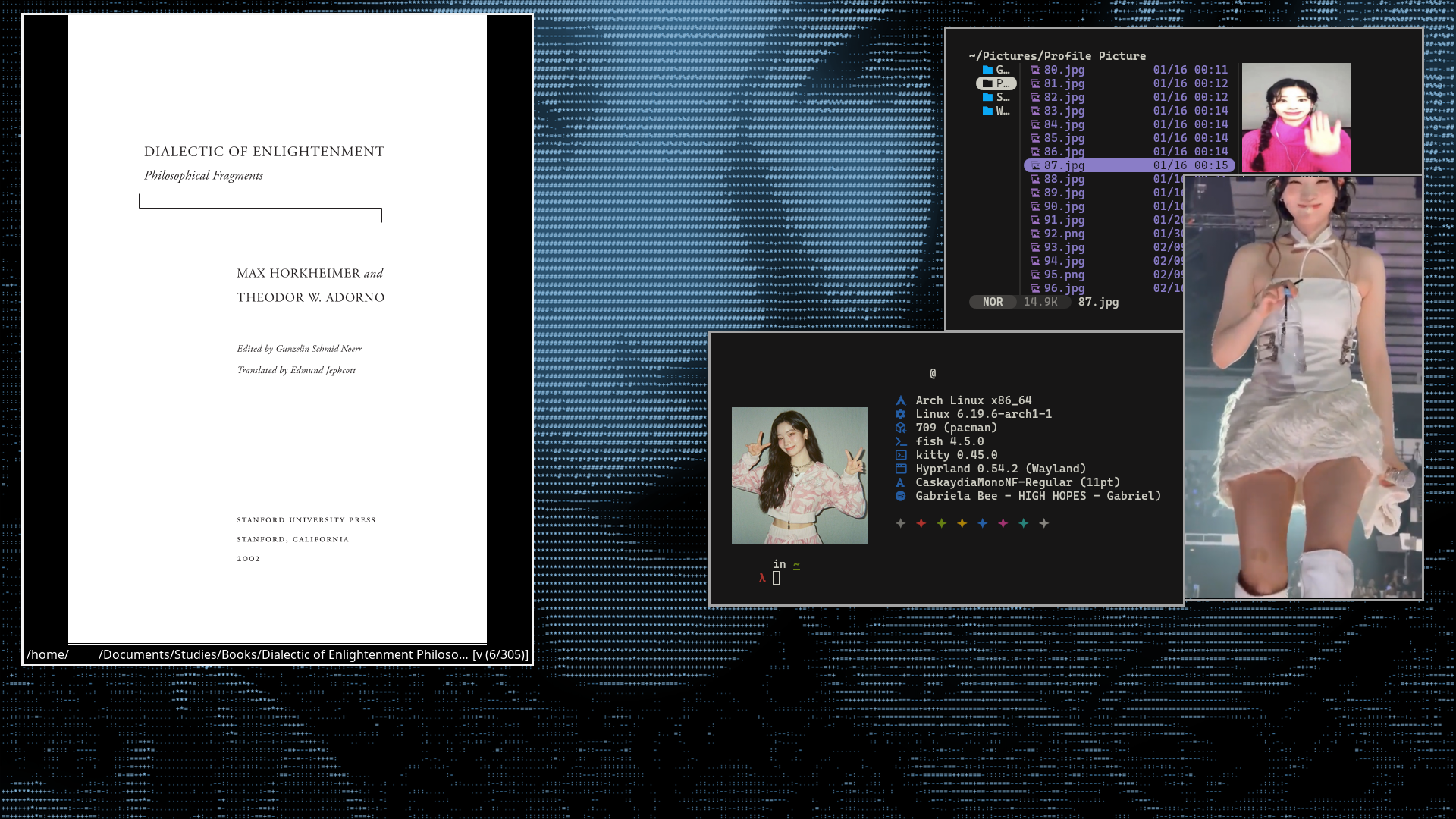
Task: Click the gear icon beside Linux kernel version
Action: click(x=901, y=414)
